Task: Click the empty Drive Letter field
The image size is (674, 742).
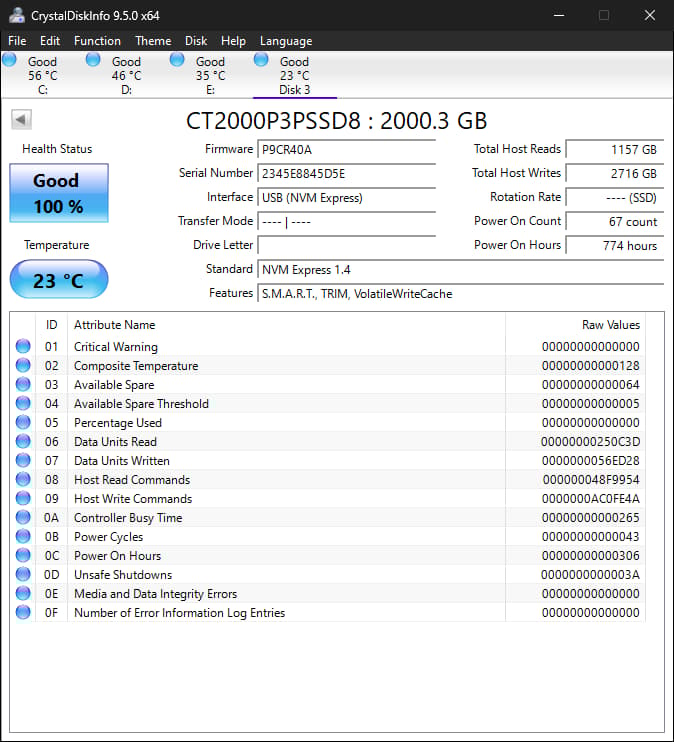Action: pos(346,246)
